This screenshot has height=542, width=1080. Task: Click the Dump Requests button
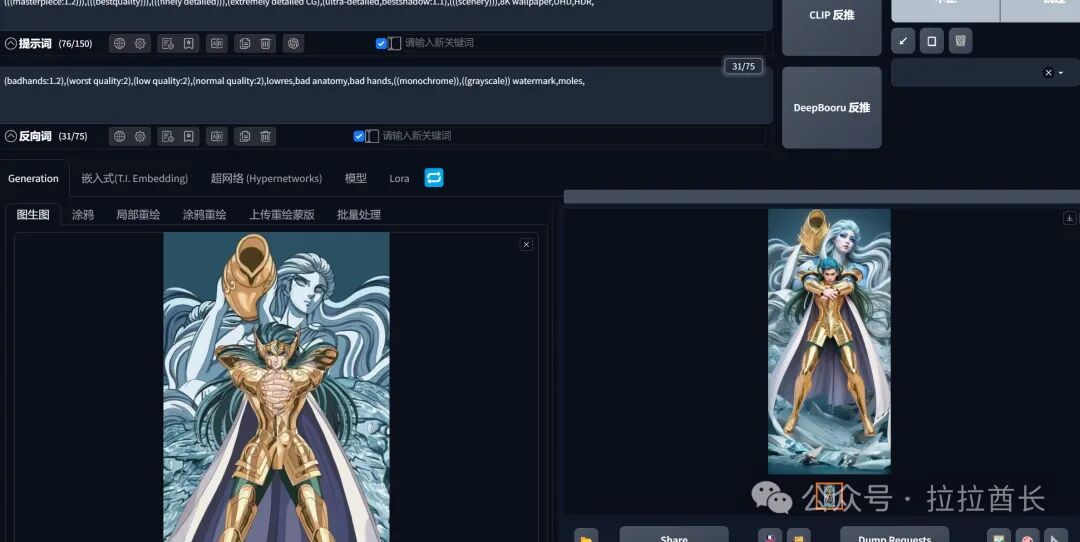pos(895,536)
